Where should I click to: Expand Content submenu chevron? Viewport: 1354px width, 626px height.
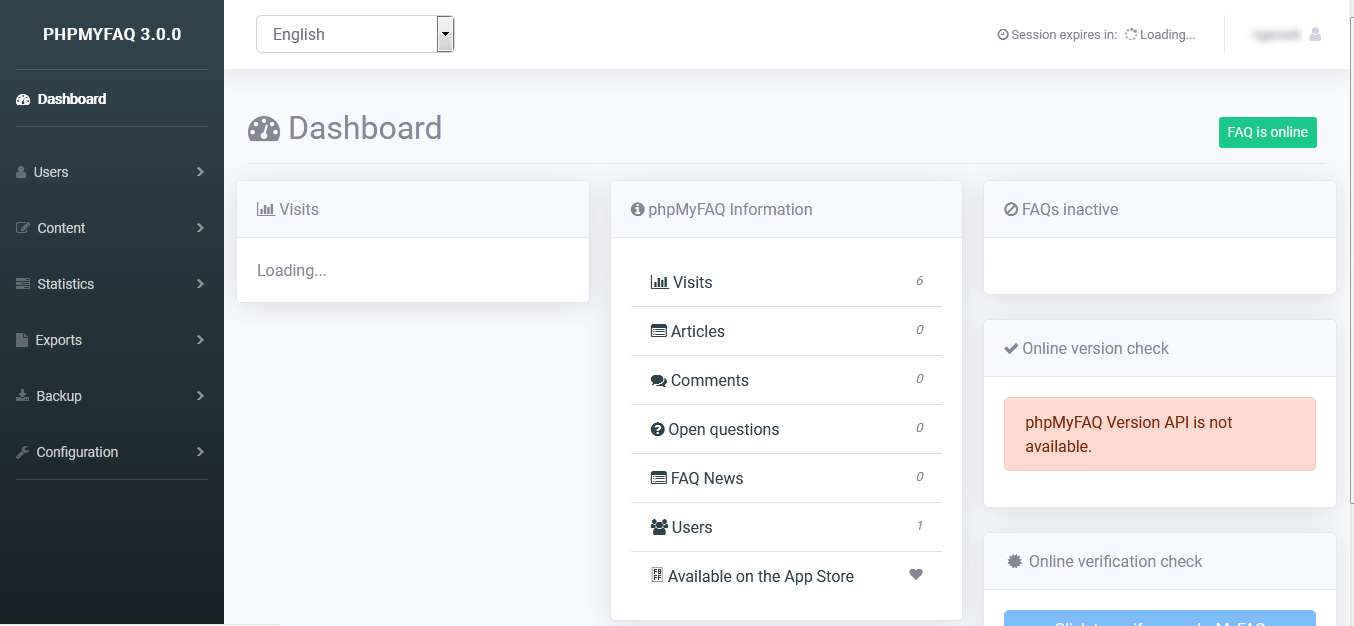(x=200, y=228)
